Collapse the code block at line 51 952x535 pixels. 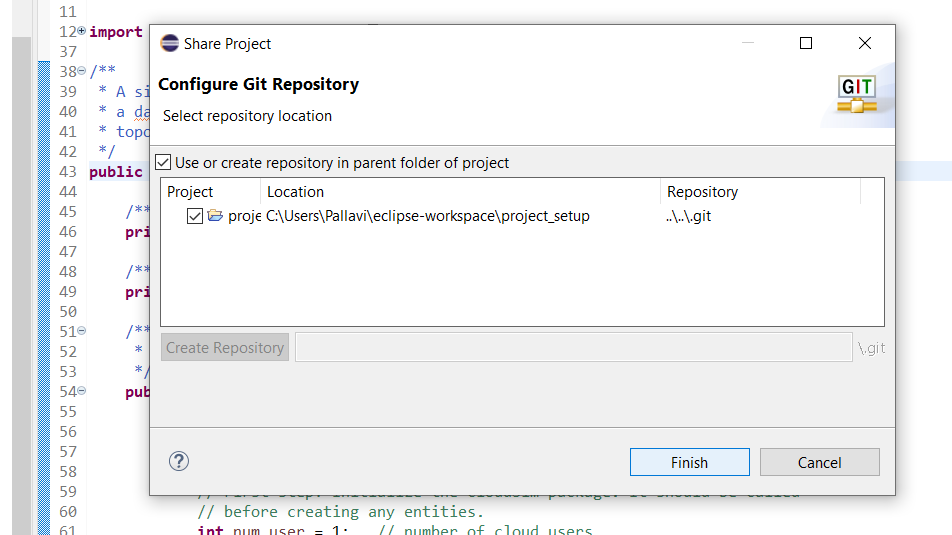(82, 332)
